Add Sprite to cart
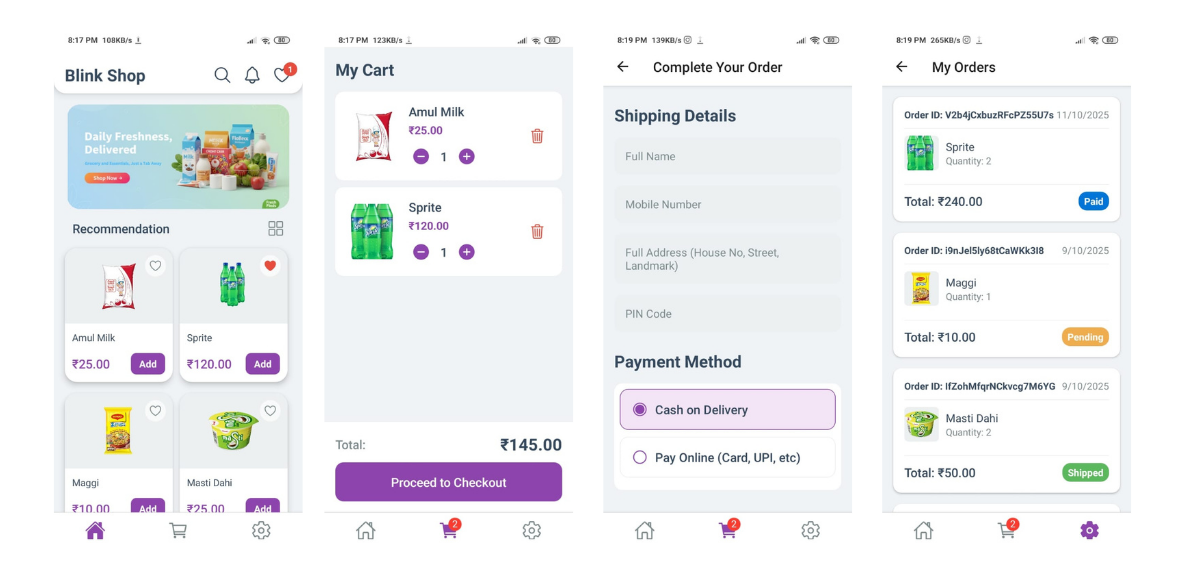The height and width of the screenshot is (569, 1183). pos(263,364)
